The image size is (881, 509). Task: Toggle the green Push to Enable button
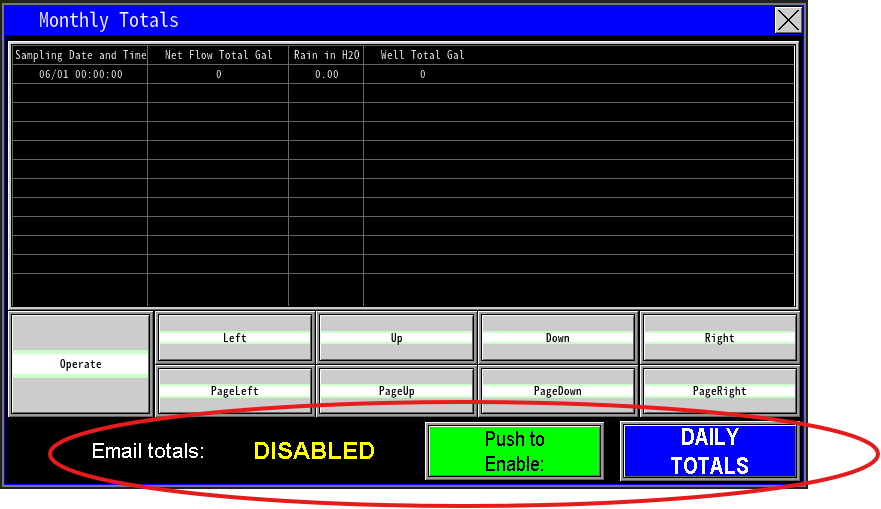click(514, 451)
